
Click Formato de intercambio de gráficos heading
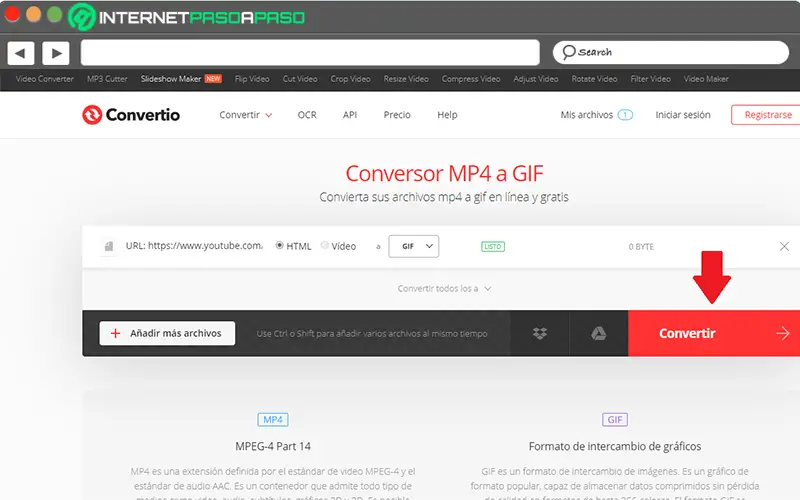tap(615, 446)
